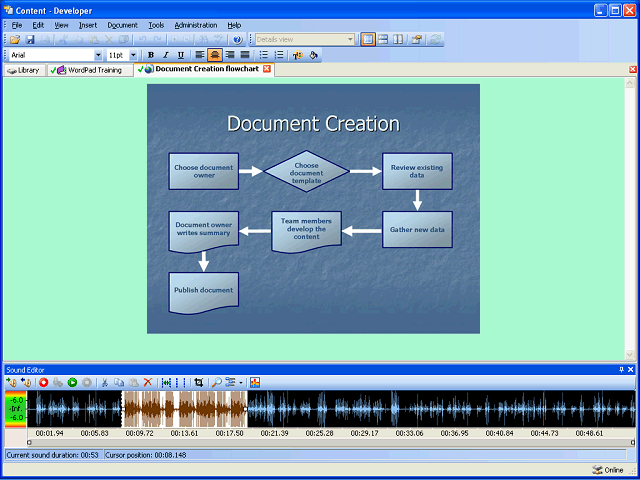Viewport: 640px width, 480px height.
Task: Open the Arial font name dropdown
Action: pyautogui.click(x=98, y=55)
